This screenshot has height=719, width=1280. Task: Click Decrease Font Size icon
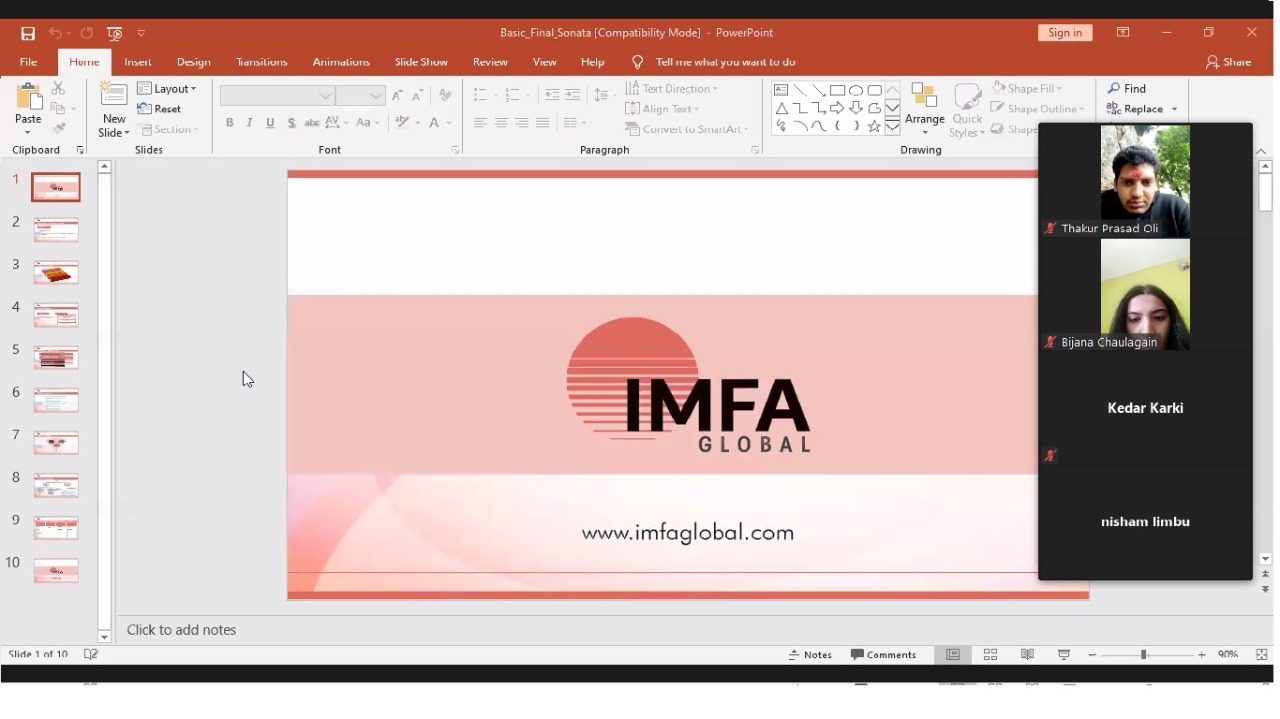point(418,96)
